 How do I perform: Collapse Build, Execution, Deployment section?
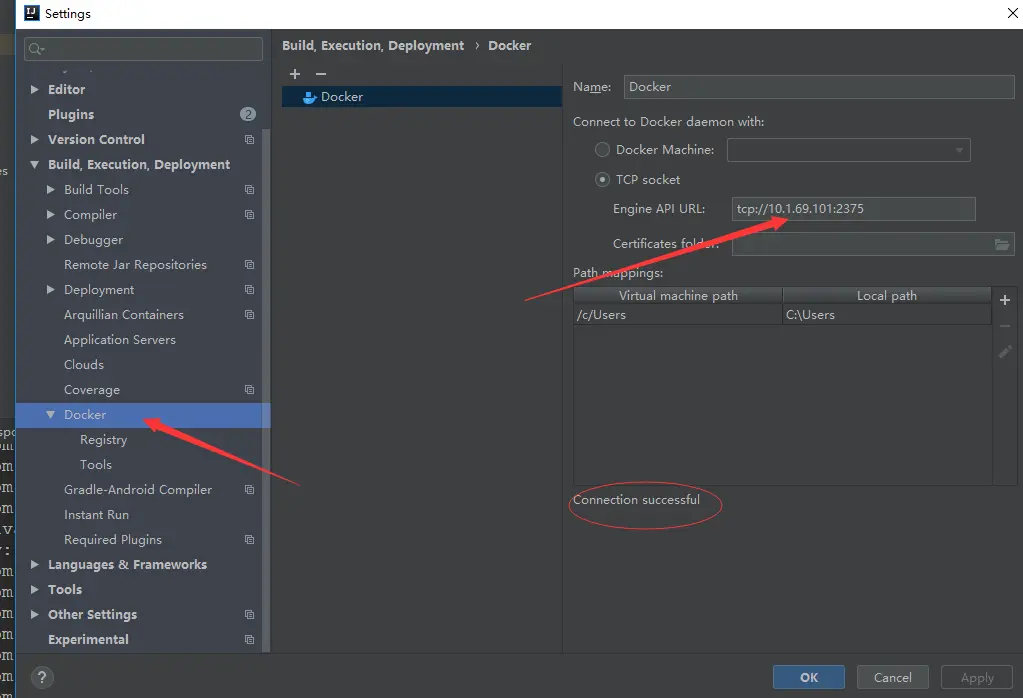pyautogui.click(x=35, y=165)
